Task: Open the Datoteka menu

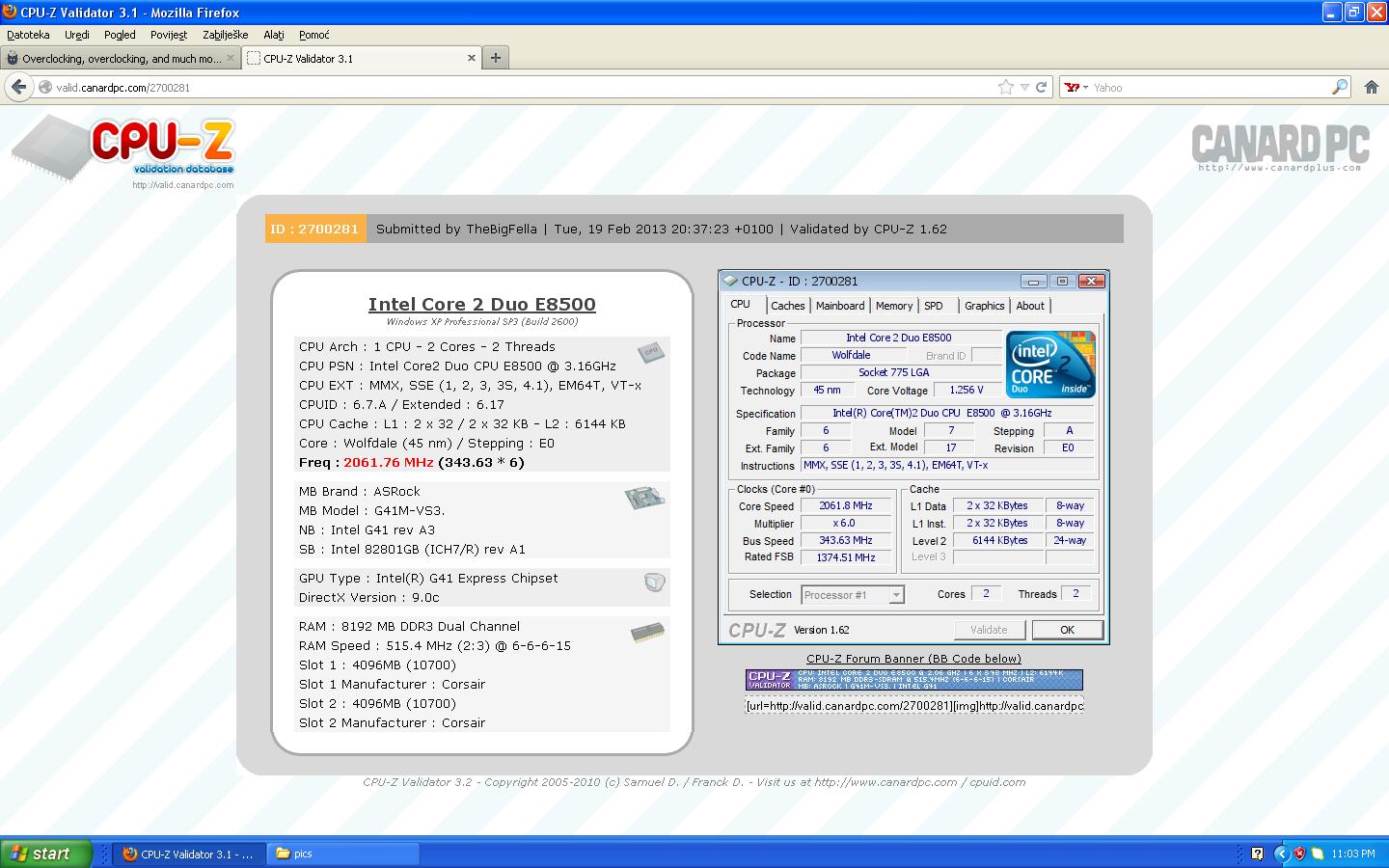Action: tap(28, 35)
